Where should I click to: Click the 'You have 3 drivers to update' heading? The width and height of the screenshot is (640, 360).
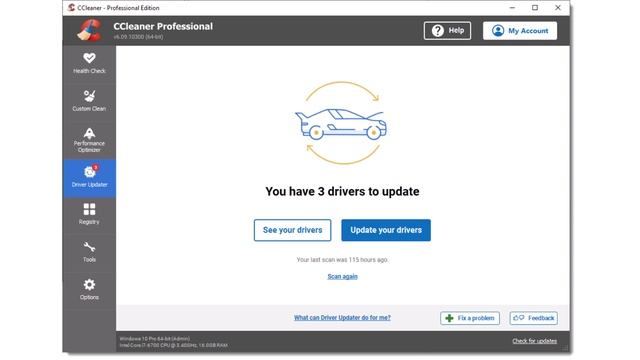(x=342, y=191)
